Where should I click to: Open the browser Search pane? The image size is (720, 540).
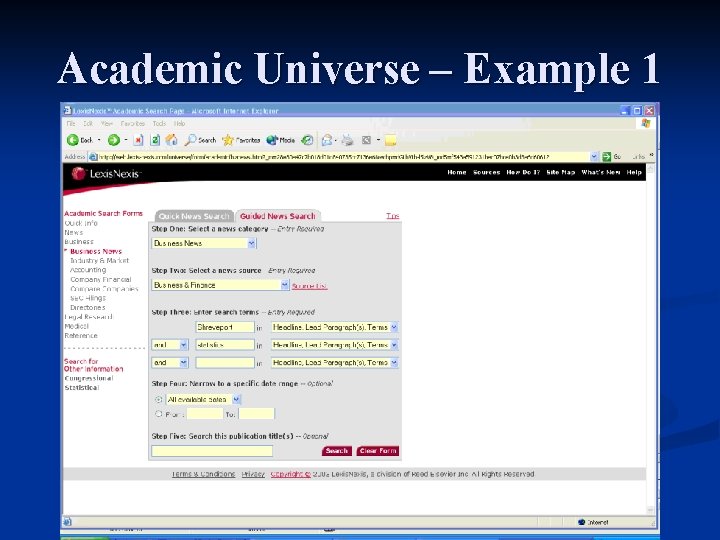(x=200, y=140)
